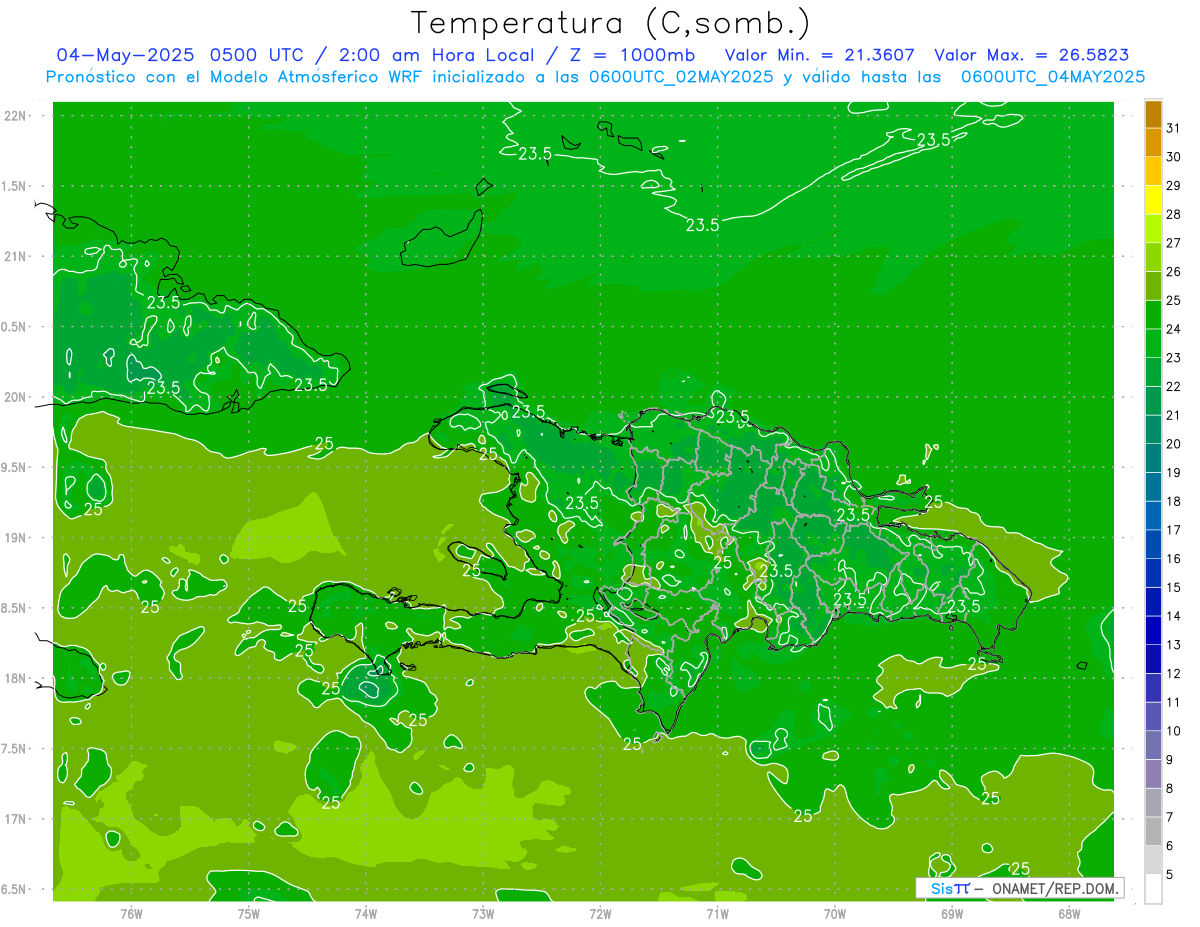Click the '0600UTC_02MAY2025' initialization time
This screenshot has height=927, width=1200.
[x=681, y=77]
